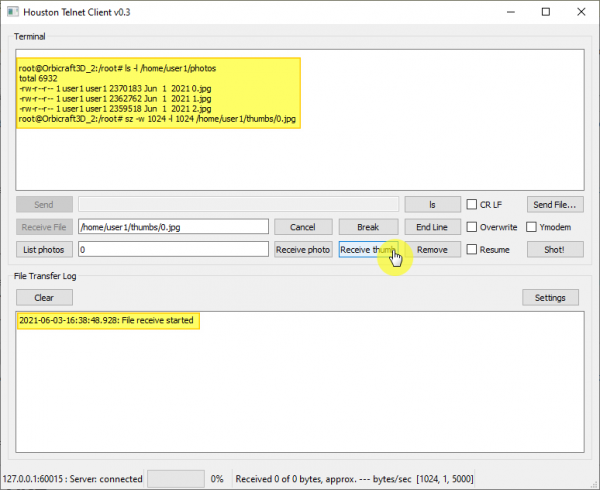Take a picture with Shot! button

(555, 249)
